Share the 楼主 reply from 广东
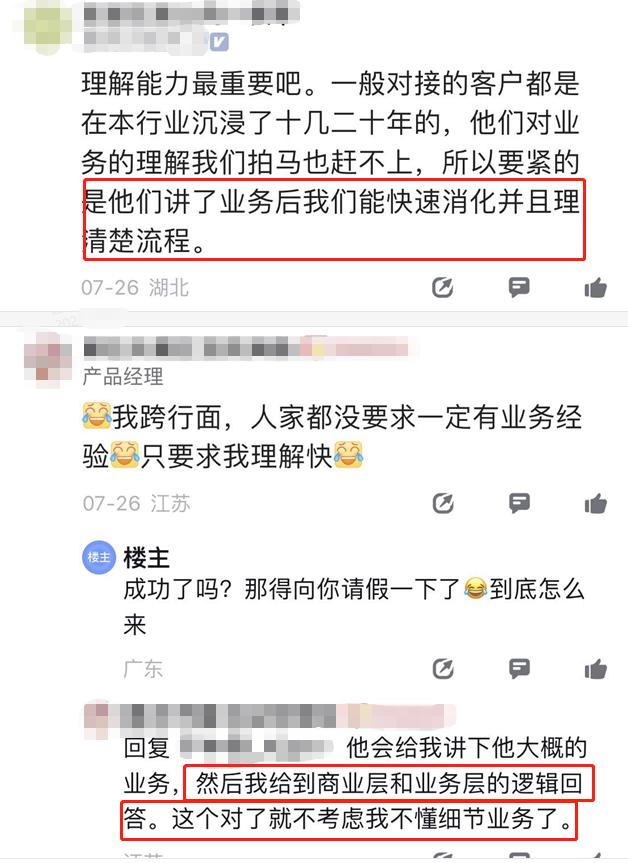This screenshot has width=628, height=863. pos(443,669)
